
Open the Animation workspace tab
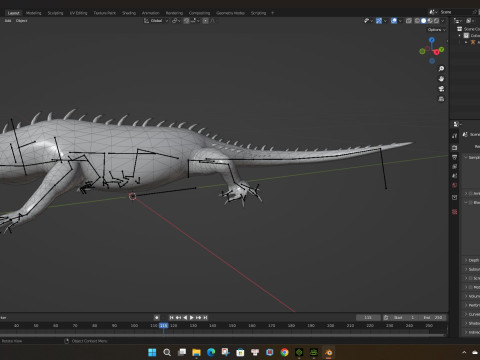click(151, 13)
